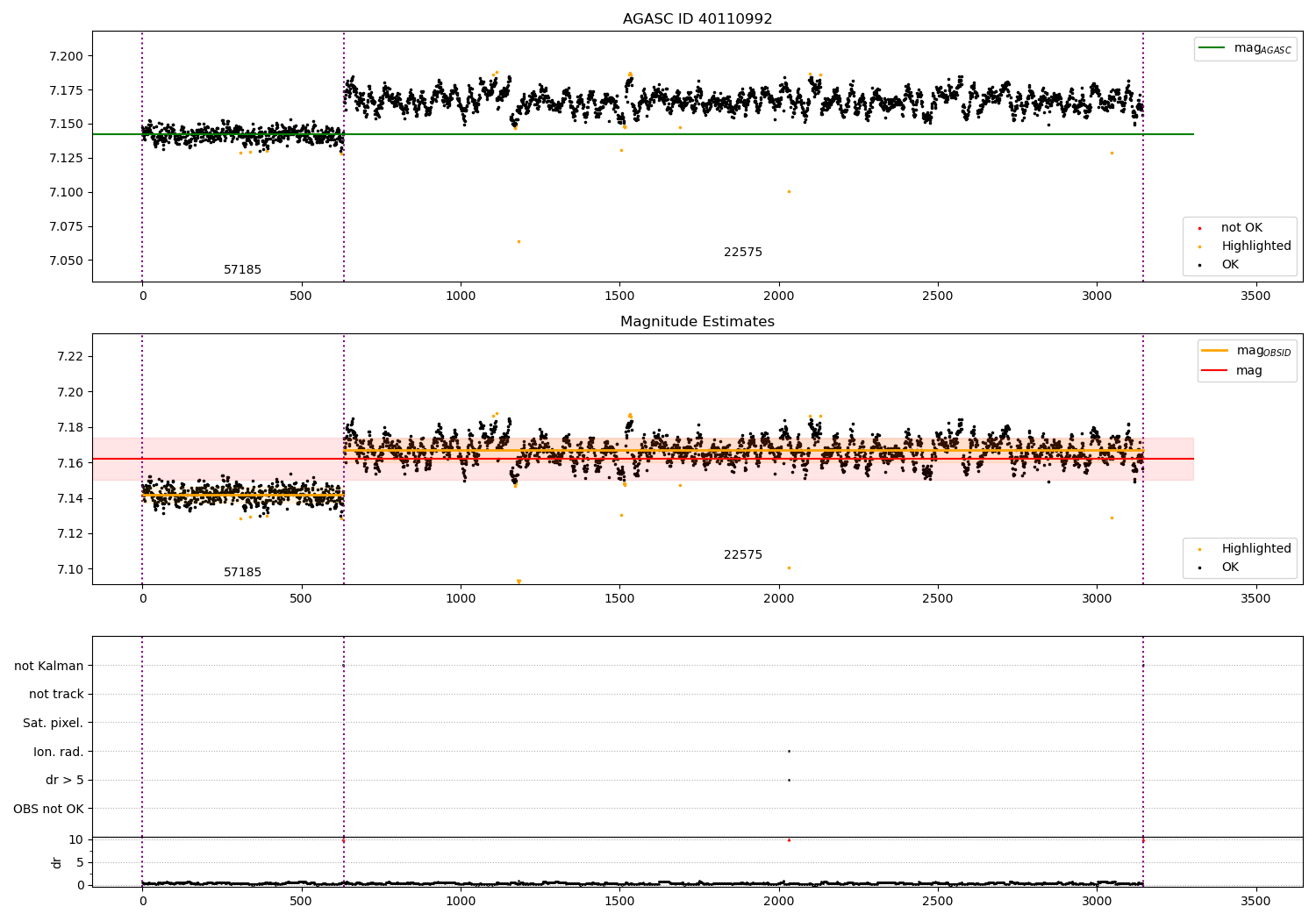Click y-axis tick 7.175 in top plot
This screenshot has width=1316, height=921.
[65, 90]
